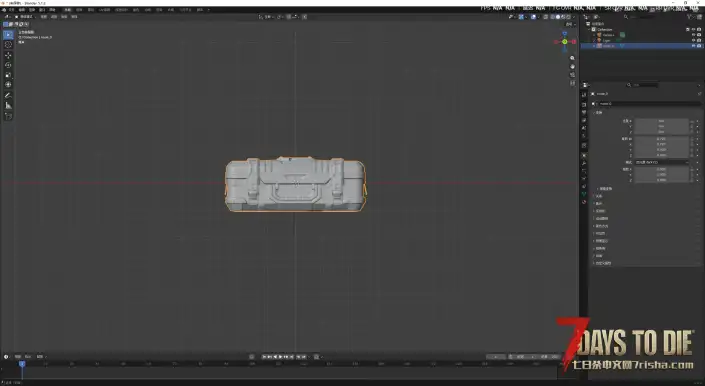Collapse the Collection tree in outliner

pos(589,29)
